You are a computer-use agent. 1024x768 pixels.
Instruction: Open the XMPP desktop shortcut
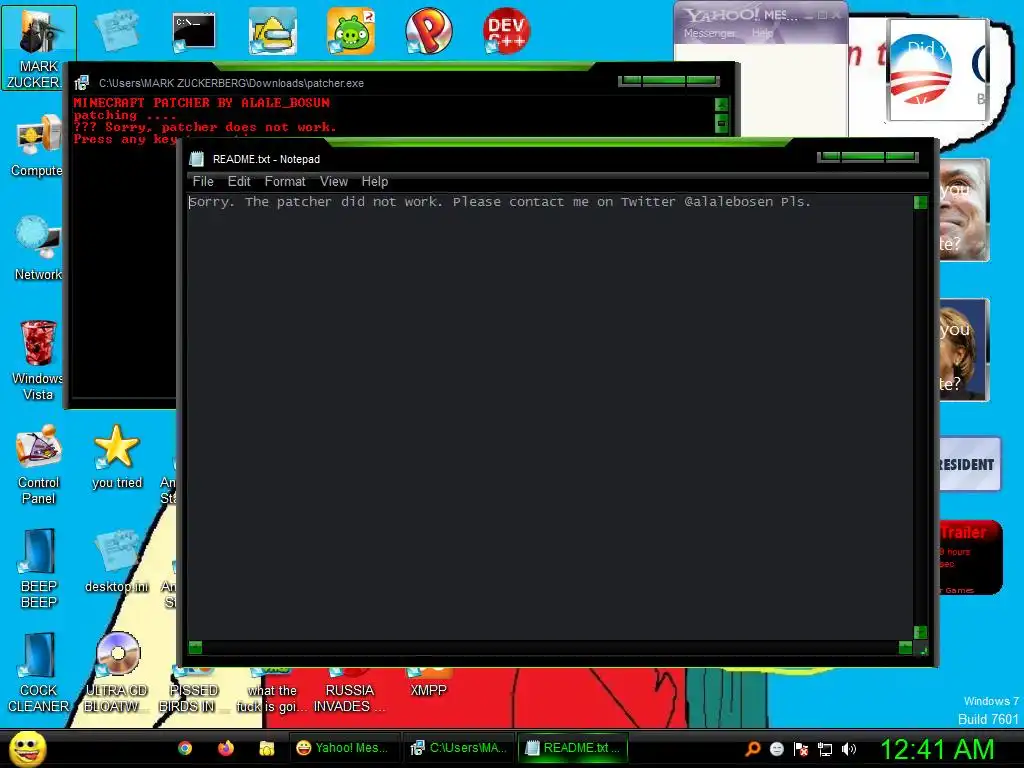(x=428, y=683)
